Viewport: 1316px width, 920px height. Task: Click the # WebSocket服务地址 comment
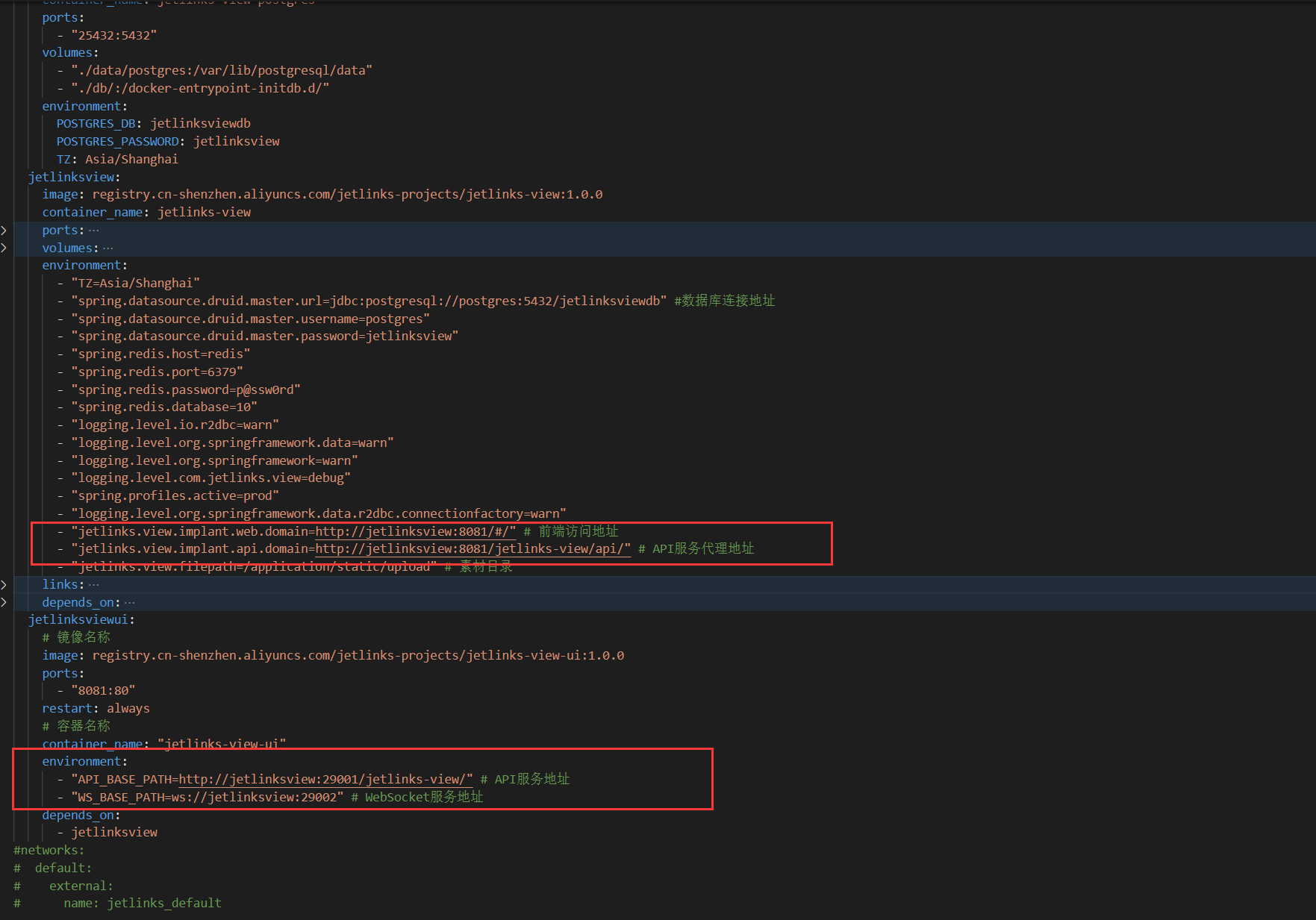pyautogui.click(x=417, y=797)
